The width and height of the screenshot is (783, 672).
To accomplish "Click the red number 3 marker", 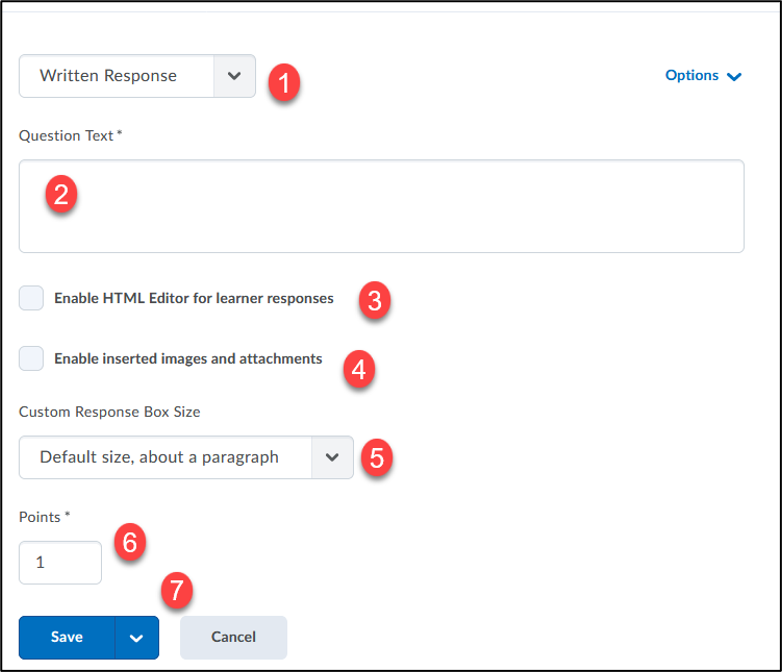I will click(x=374, y=301).
